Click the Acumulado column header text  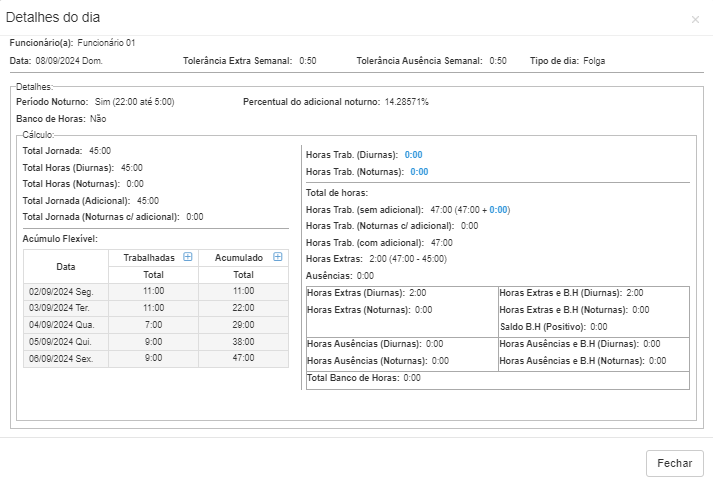click(238, 258)
